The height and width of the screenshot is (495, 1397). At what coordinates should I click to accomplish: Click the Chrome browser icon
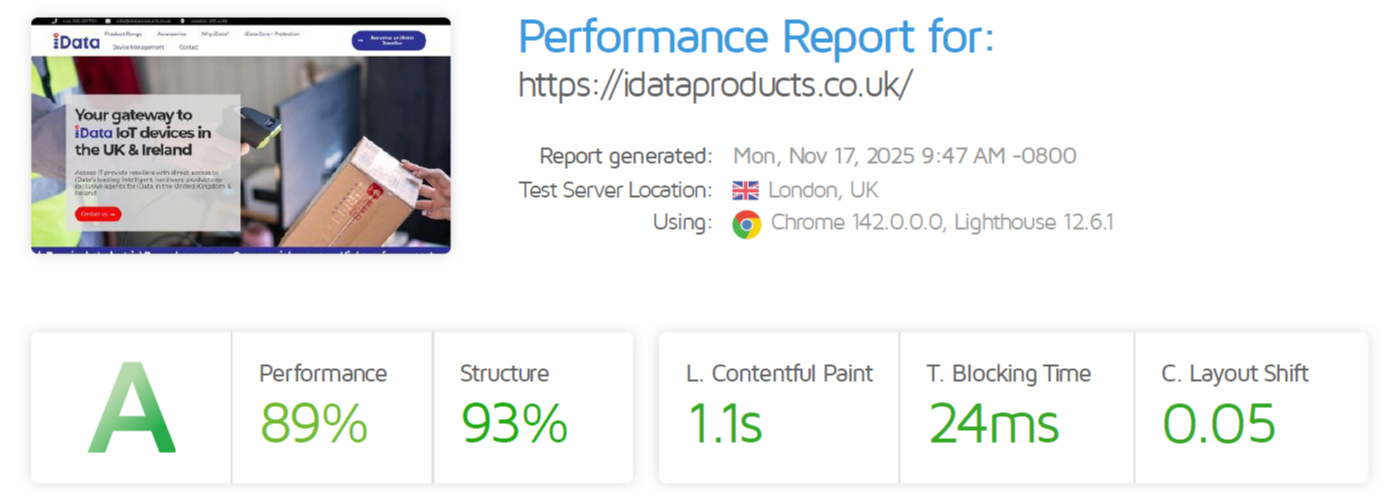pyautogui.click(x=746, y=223)
